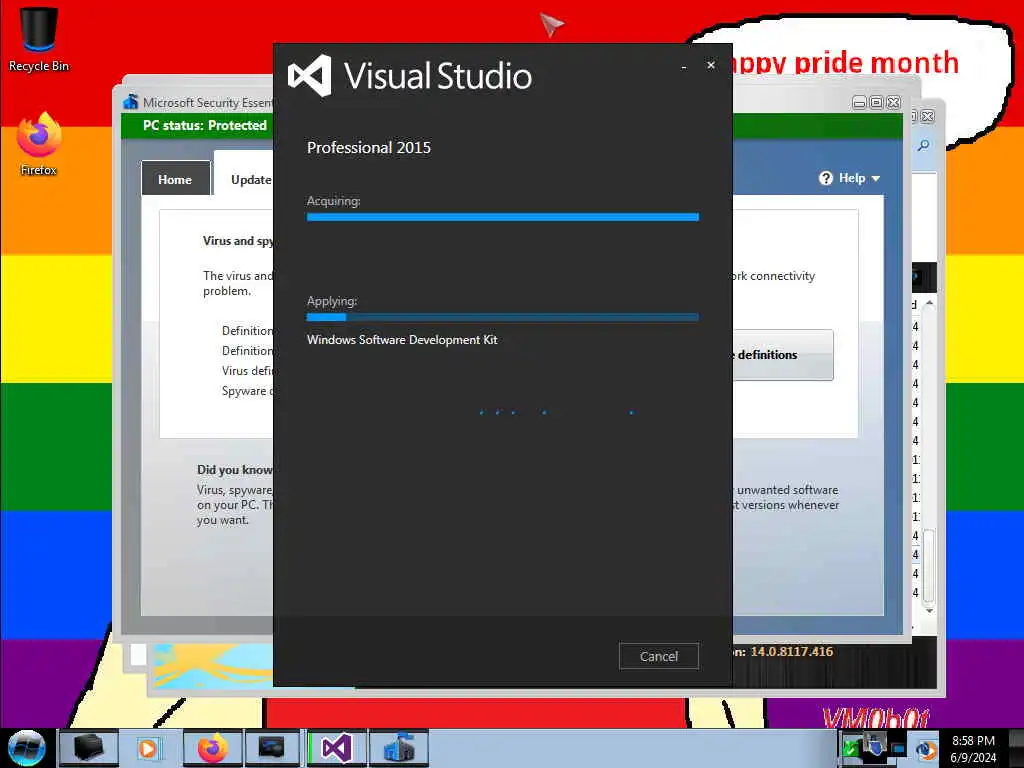The height and width of the screenshot is (768, 1024).
Task: Open the dark monitor app taskbar icon
Action: (272, 748)
